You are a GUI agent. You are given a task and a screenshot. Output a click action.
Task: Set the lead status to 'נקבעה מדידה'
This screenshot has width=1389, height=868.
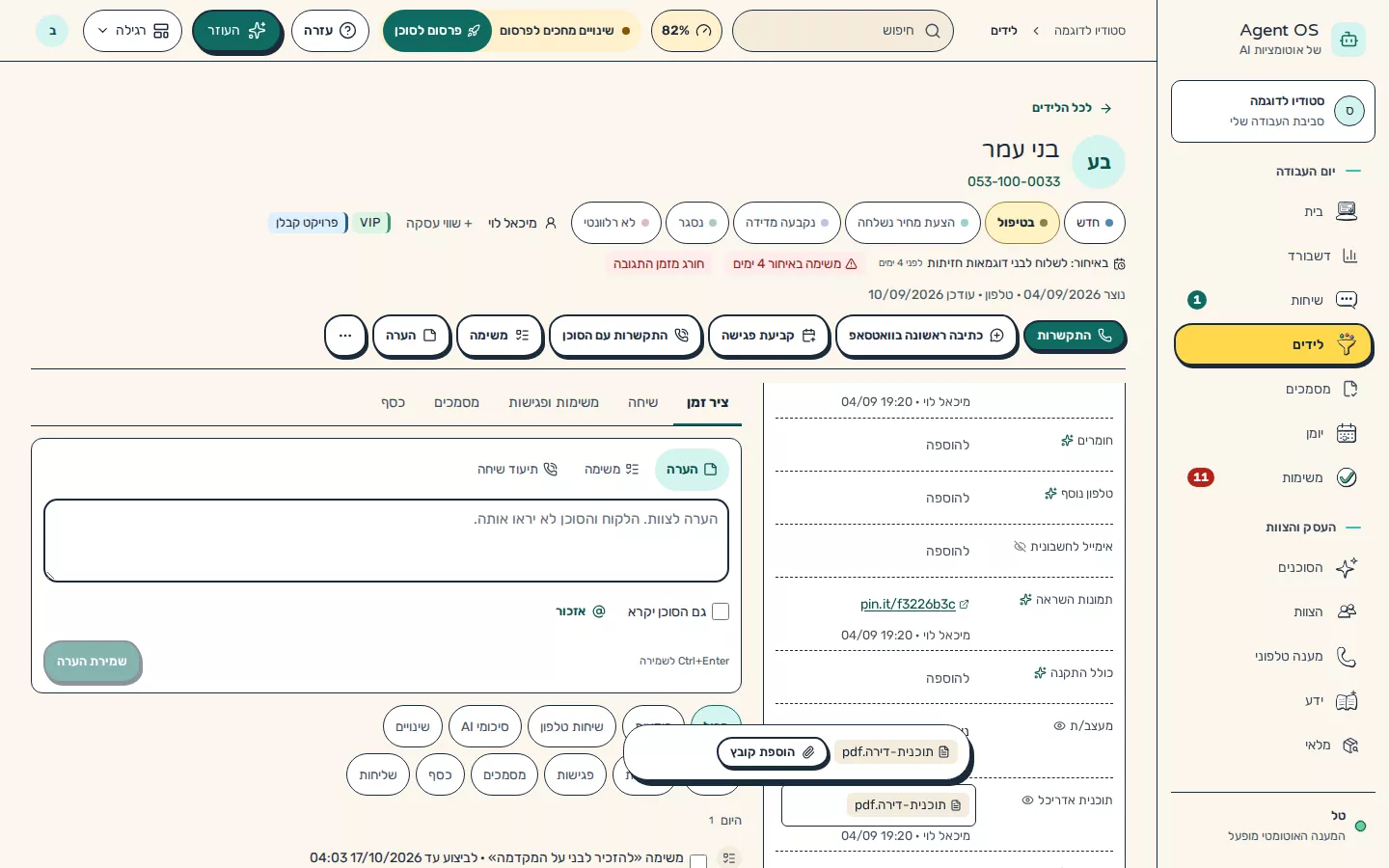(786, 223)
